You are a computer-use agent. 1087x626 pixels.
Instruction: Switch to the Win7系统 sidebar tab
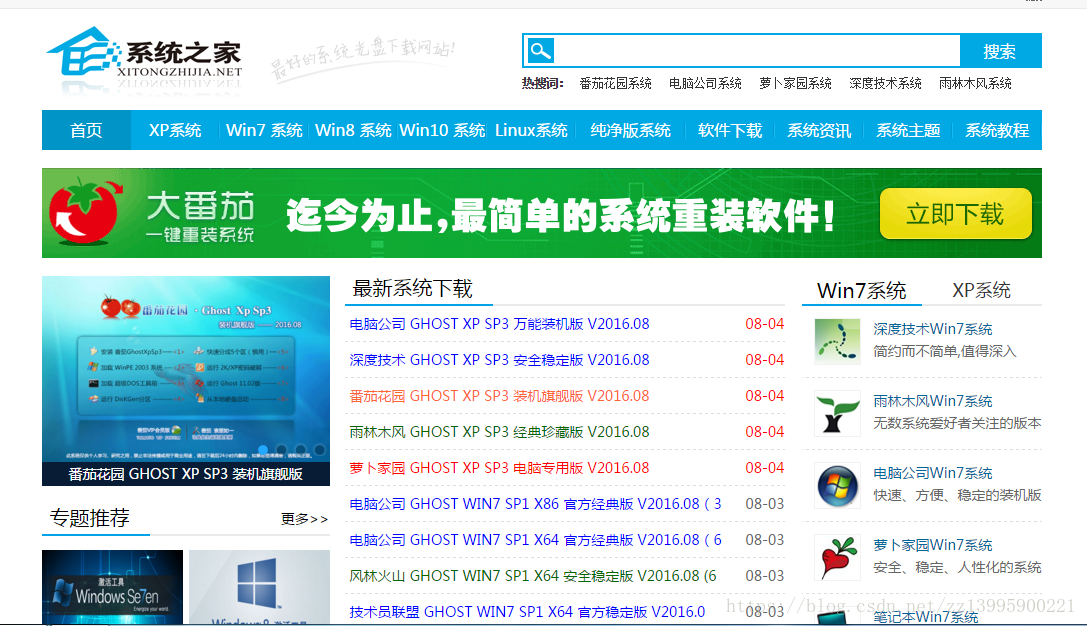pyautogui.click(x=862, y=290)
